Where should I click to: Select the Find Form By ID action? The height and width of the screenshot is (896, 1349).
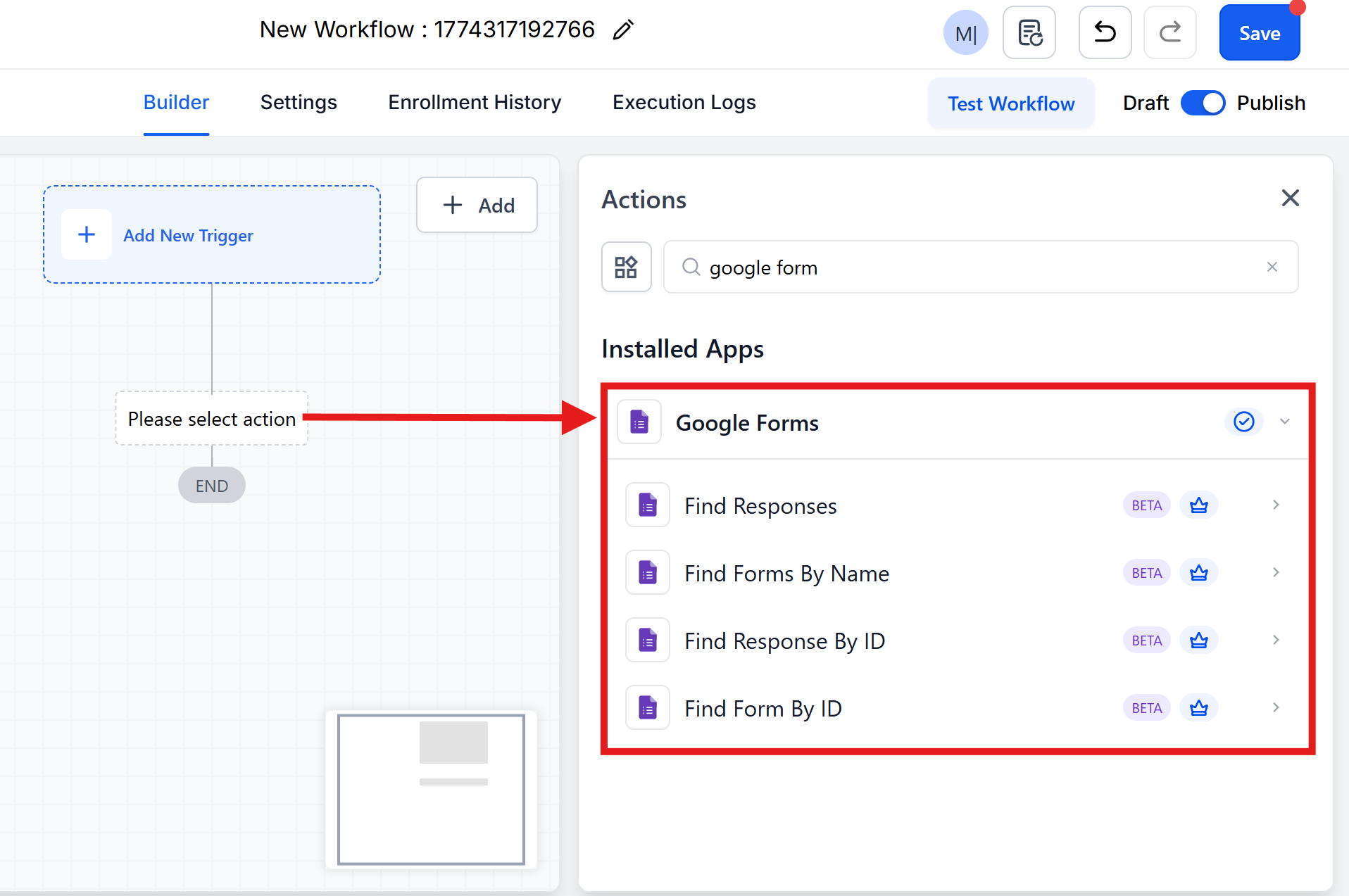pyautogui.click(x=958, y=708)
